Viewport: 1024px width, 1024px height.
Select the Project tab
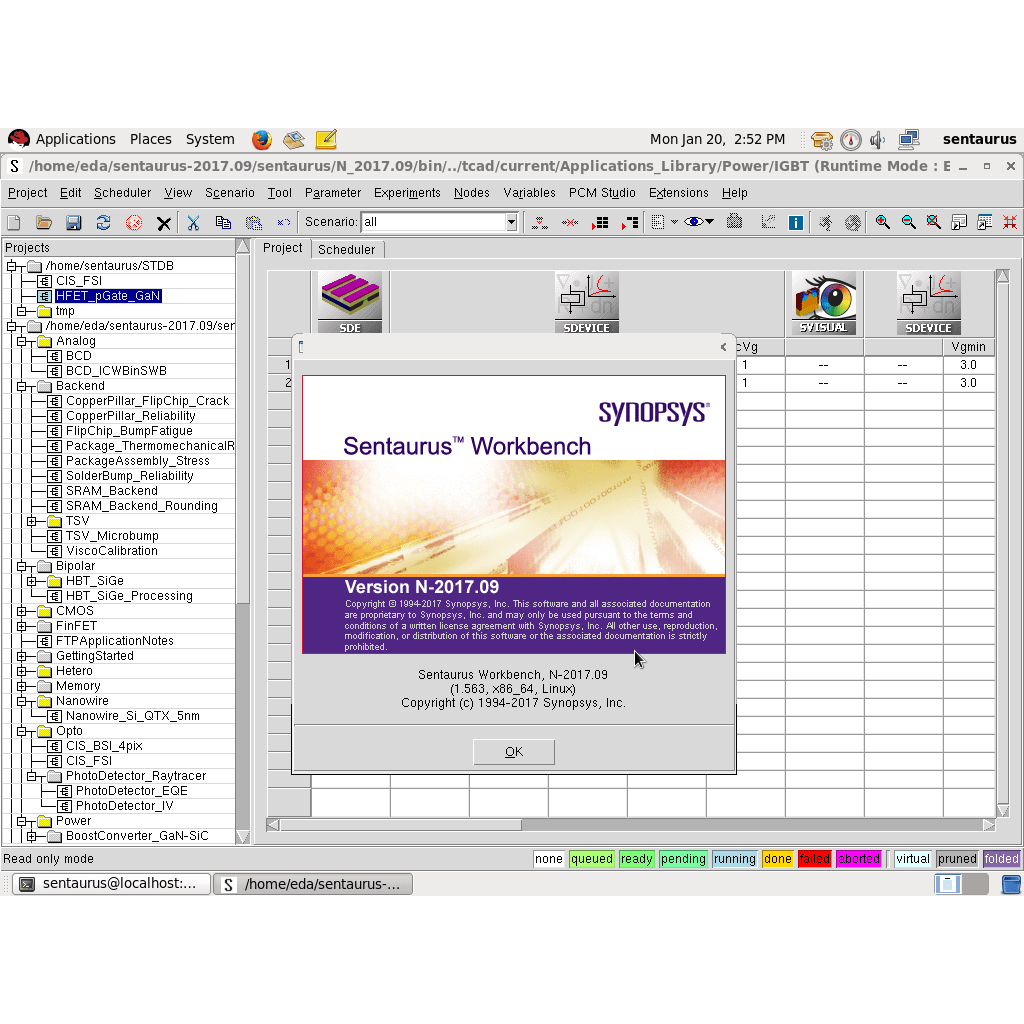click(x=282, y=248)
